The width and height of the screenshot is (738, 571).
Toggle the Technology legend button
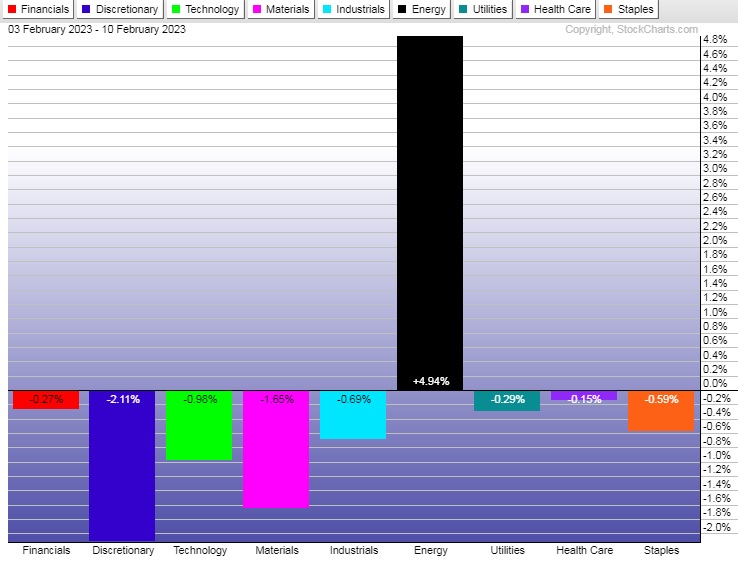point(206,9)
